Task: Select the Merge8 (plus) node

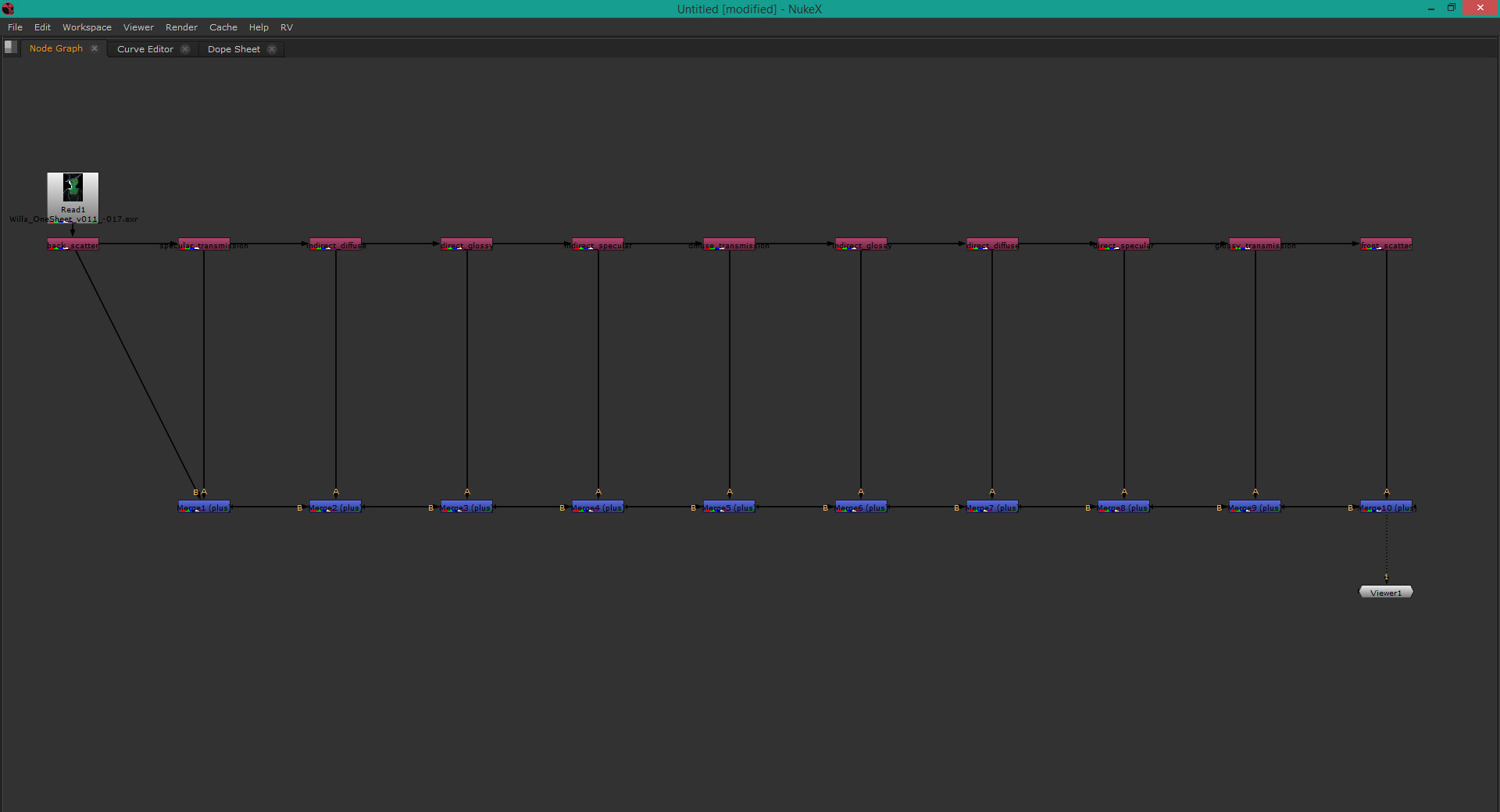Action: 1123,507
